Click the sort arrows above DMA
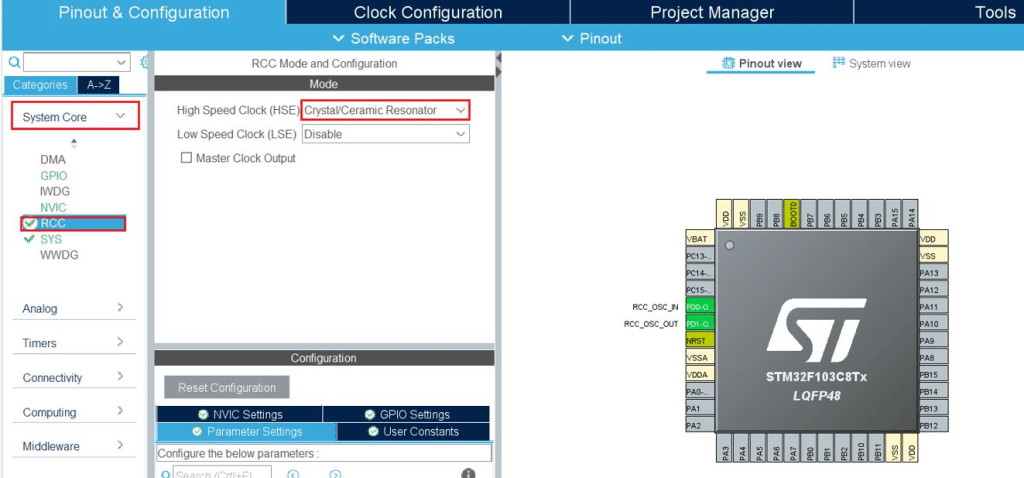The height and width of the screenshot is (478, 1024). (74, 143)
